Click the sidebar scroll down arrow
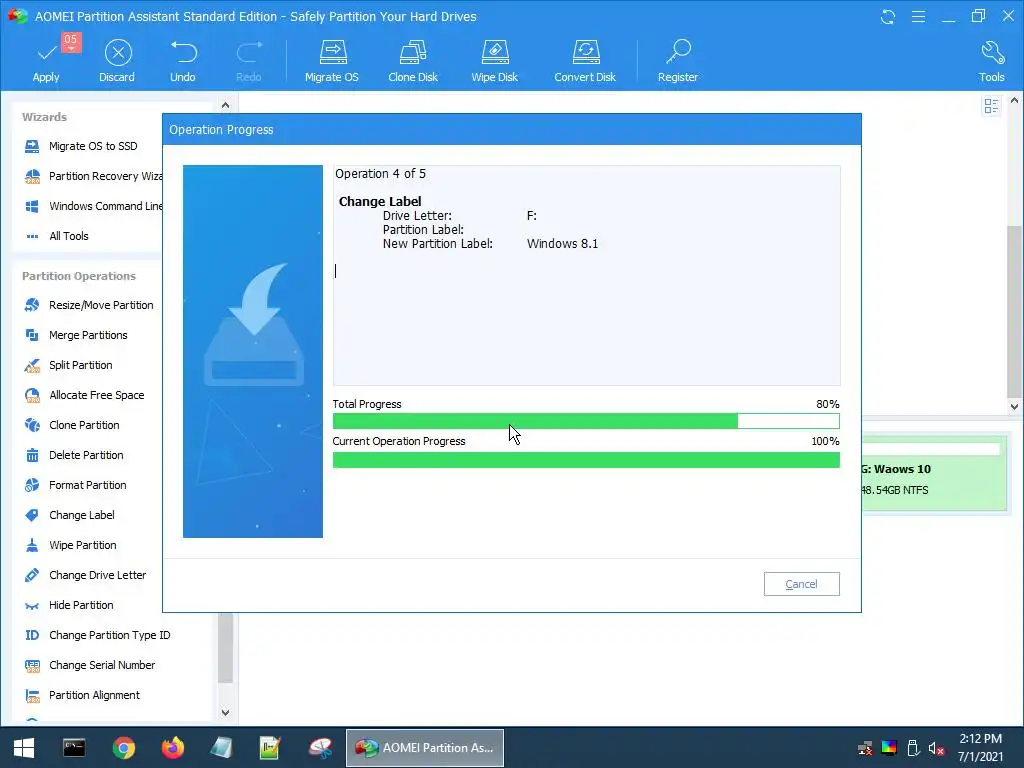This screenshot has width=1024, height=768. 225,712
